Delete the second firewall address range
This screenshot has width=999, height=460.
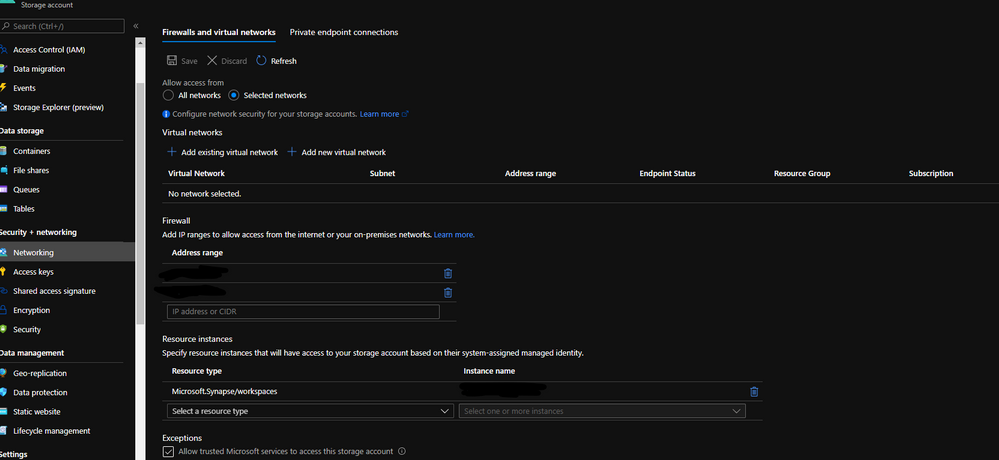point(448,292)
